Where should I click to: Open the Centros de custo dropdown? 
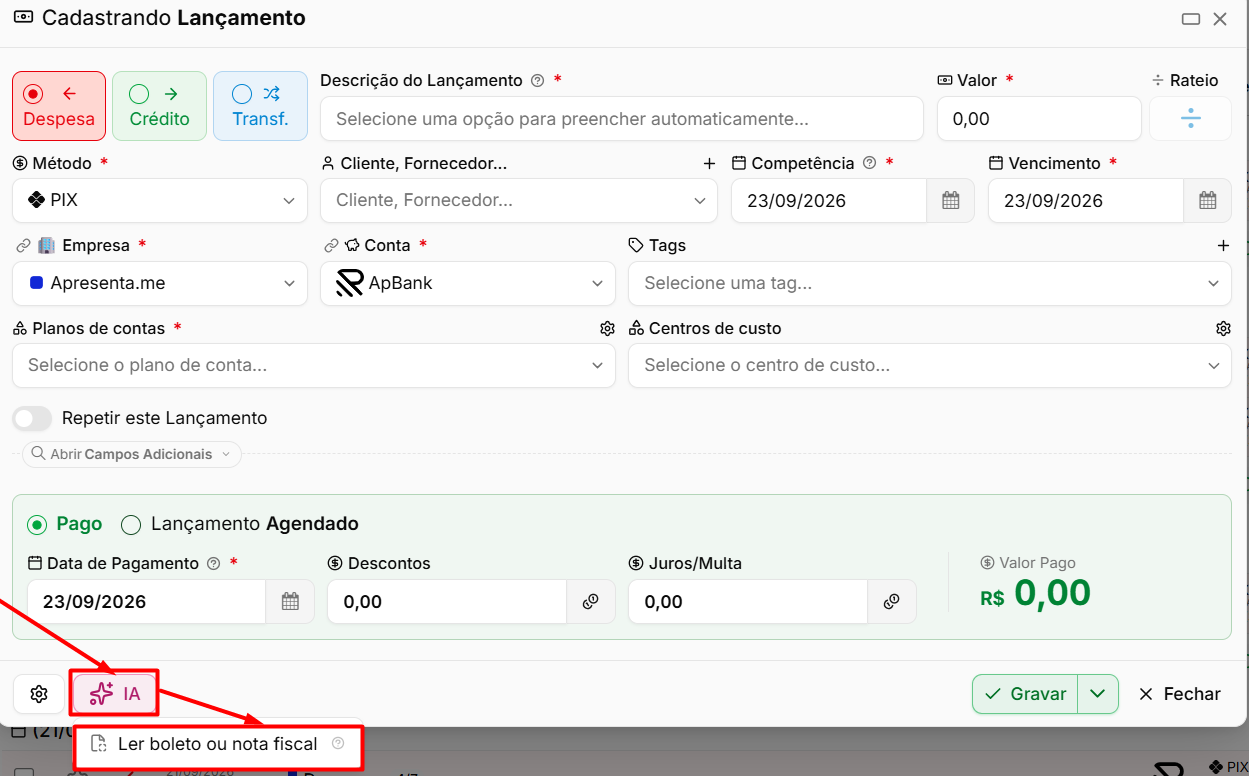pyautogui.click(x=930, y=365)
